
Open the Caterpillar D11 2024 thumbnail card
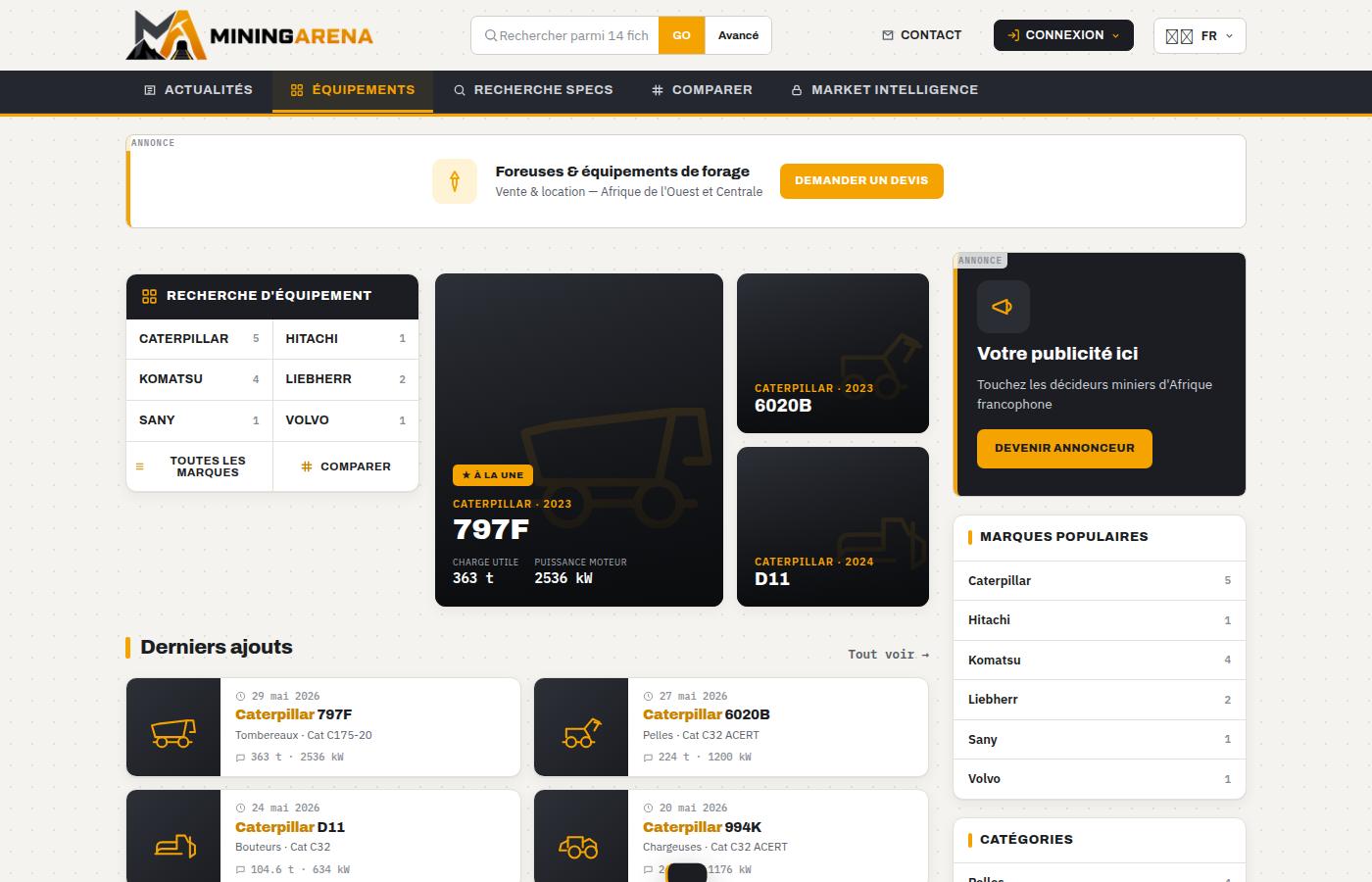tap(833, 527)
